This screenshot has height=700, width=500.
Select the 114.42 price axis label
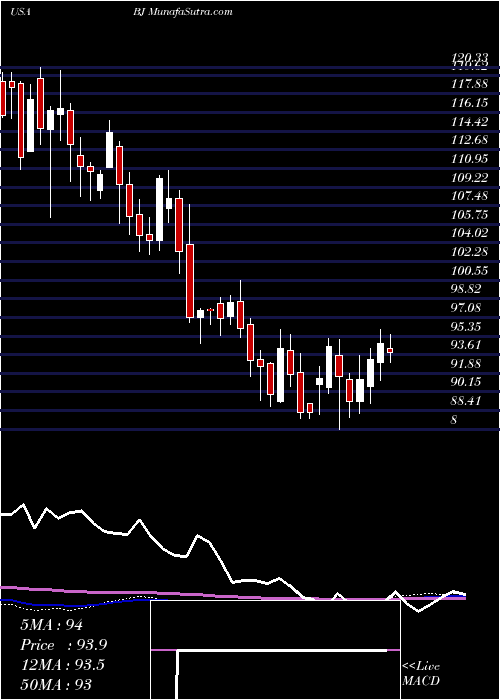coord(469,121)
